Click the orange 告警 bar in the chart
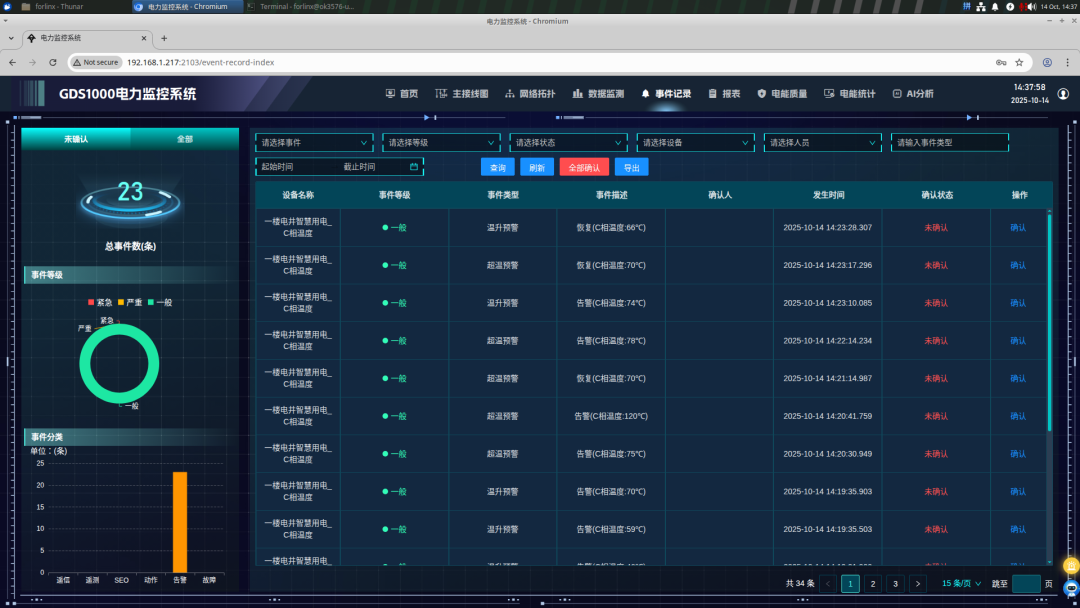This screenshot has width=1080, height=608. click(180, 522)
